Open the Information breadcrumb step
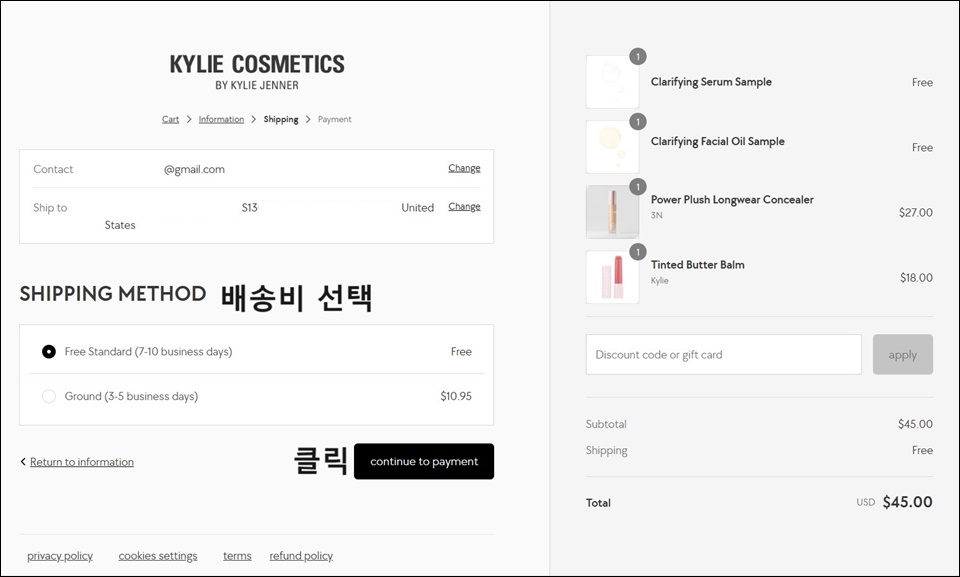The image size is (960, 577). tap(221, 119)
